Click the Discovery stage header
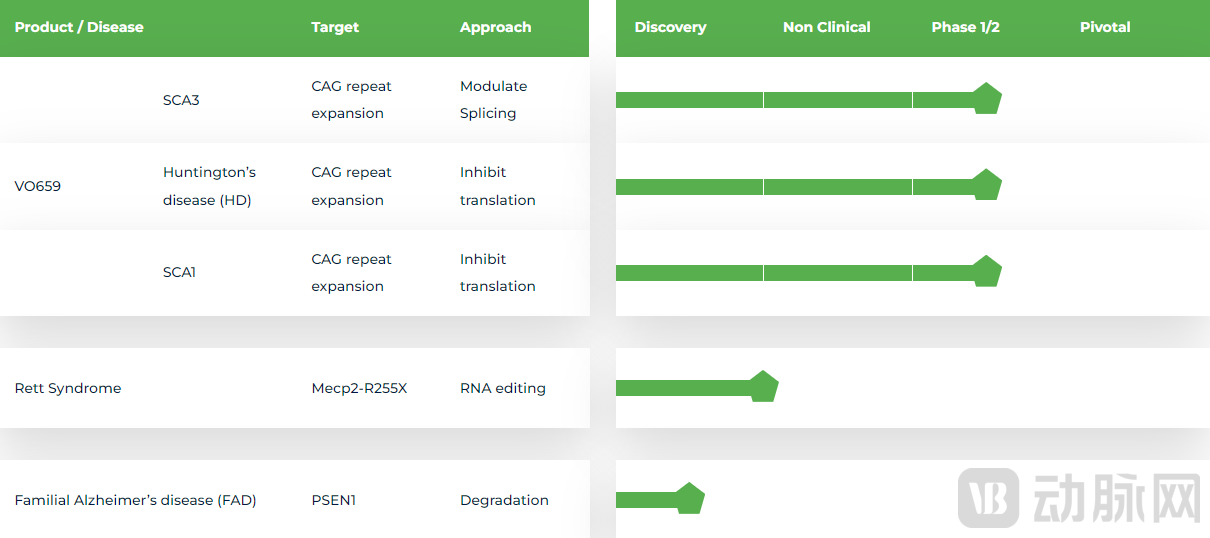 pyautogui.click(x=670, y=27)
